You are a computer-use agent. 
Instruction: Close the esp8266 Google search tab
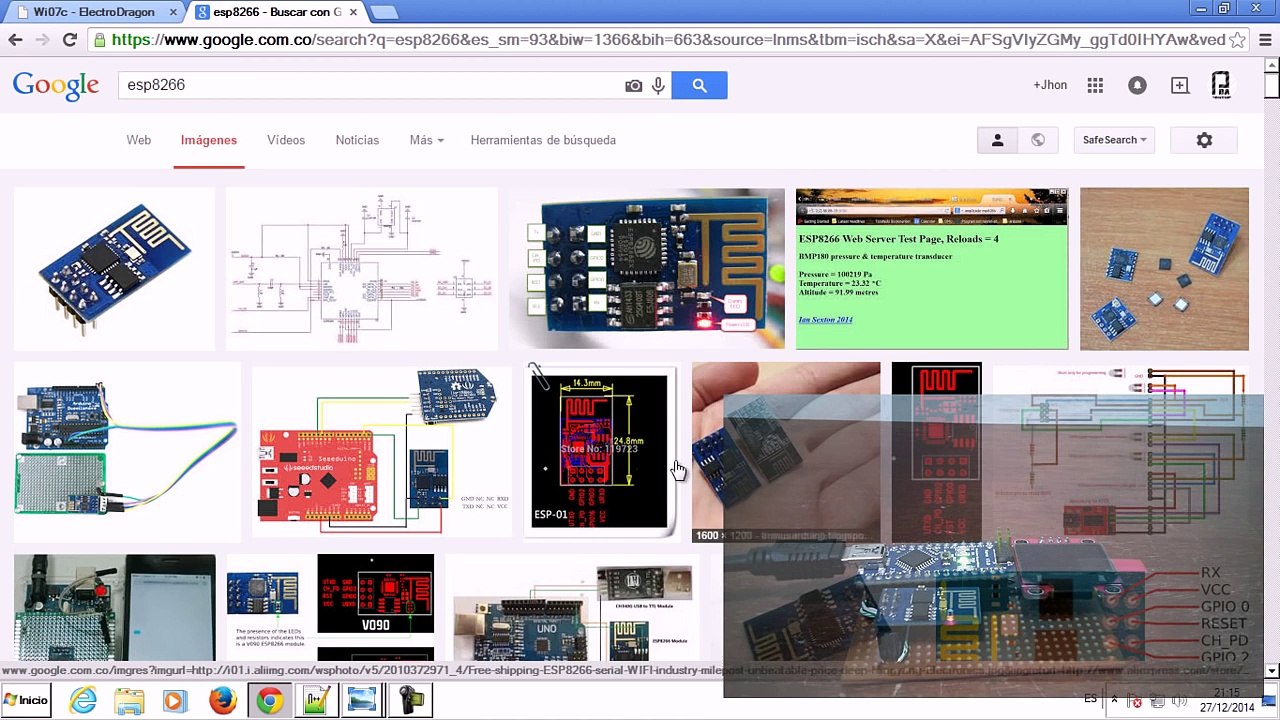(353, 12)
